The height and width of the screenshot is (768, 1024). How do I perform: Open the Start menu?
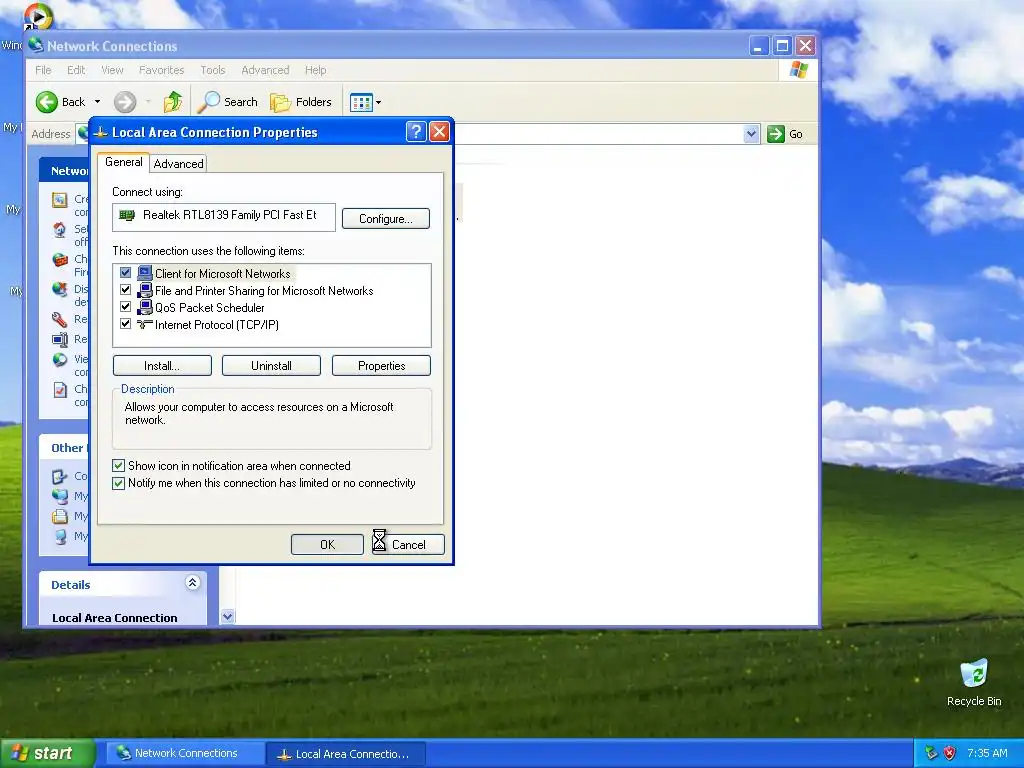[x=48, y=754]
